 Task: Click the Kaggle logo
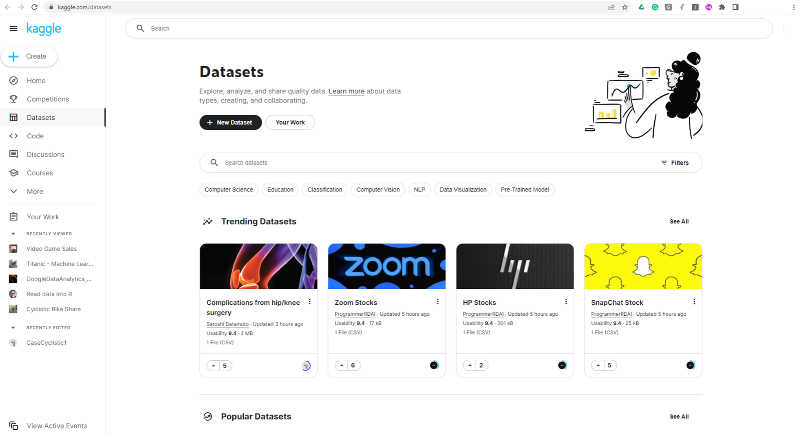point(43,29)
